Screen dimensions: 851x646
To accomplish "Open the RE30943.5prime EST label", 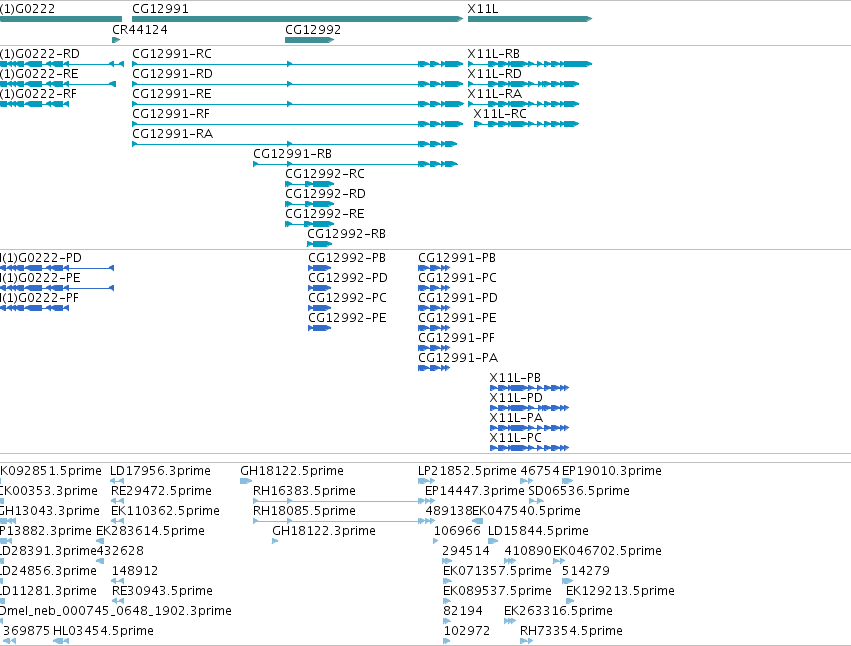I will [x=162, y=591].
